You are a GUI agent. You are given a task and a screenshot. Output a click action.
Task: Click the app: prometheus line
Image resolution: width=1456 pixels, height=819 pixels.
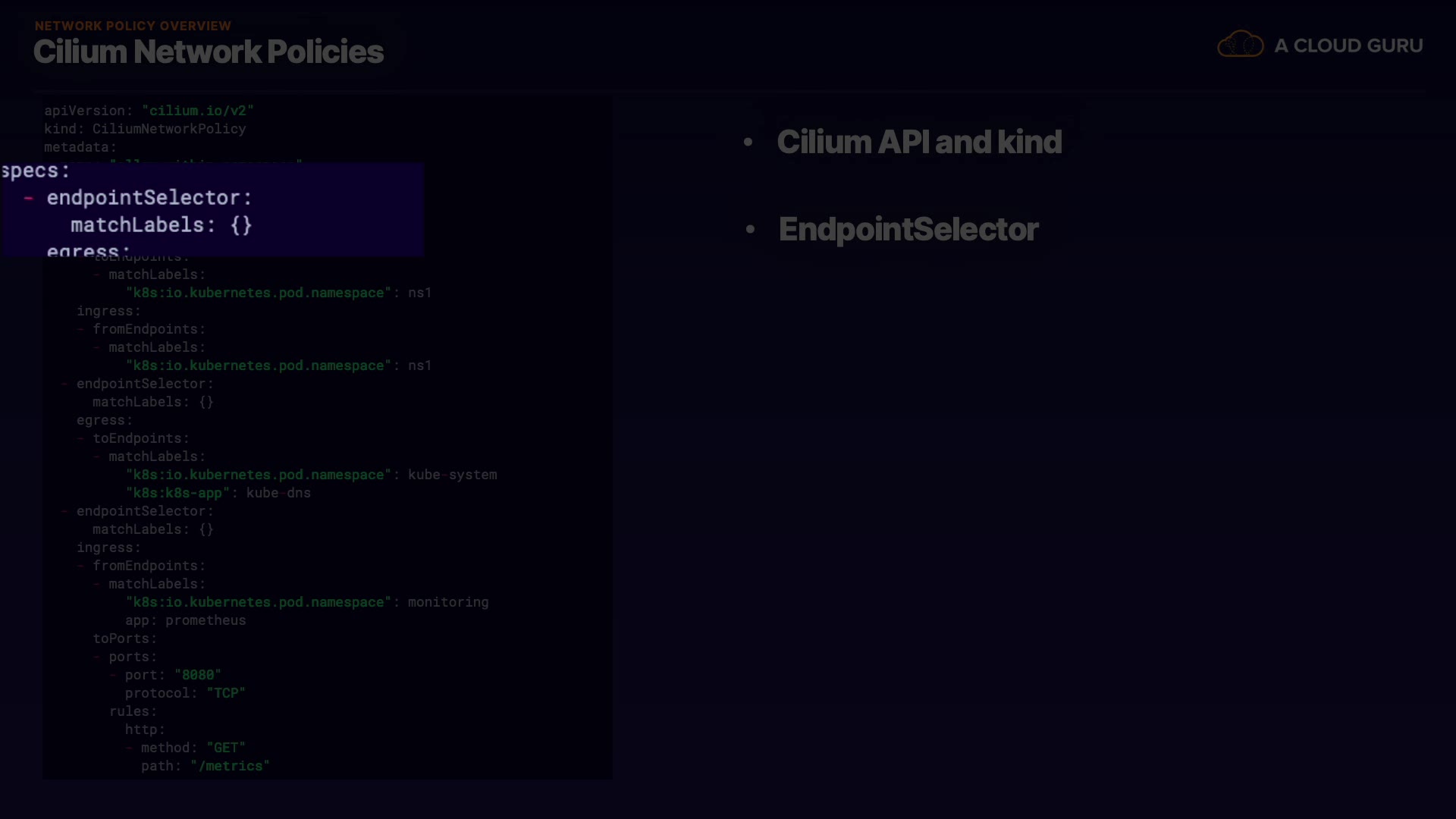click(185, 620)
